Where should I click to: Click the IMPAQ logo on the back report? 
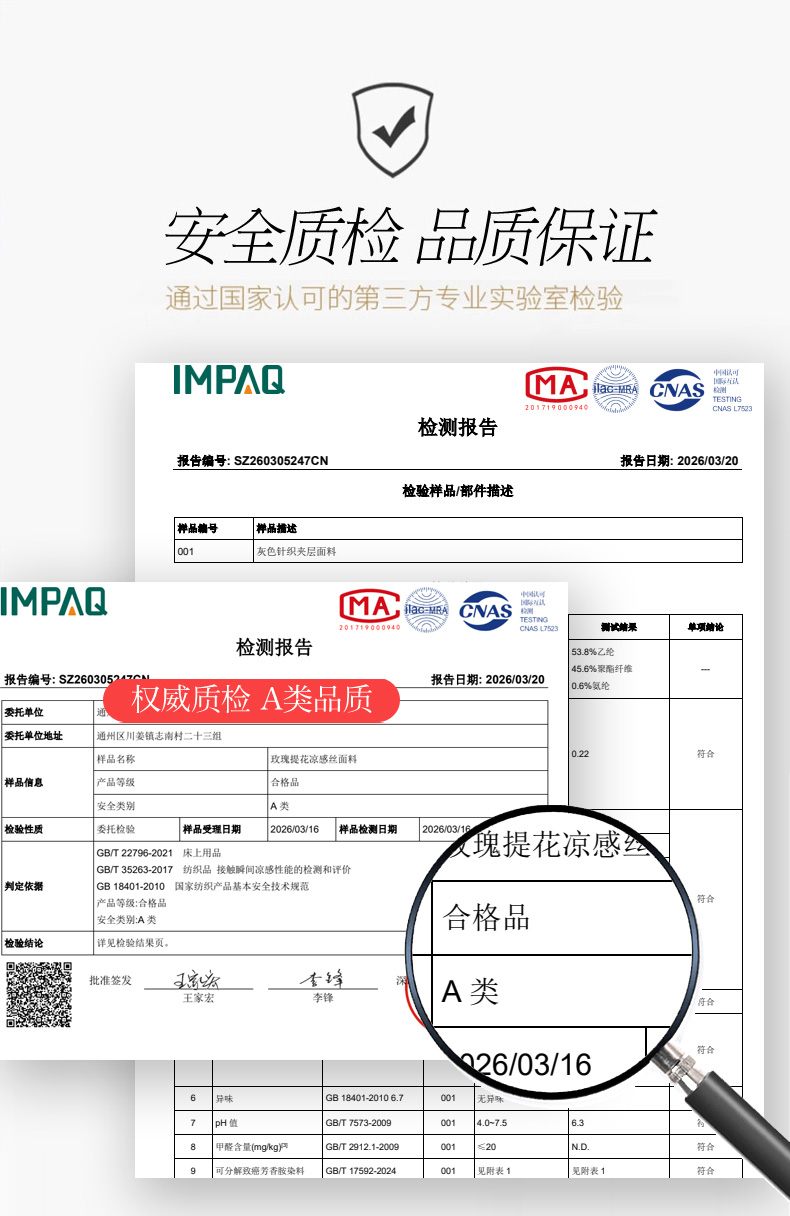coord(229,380)
